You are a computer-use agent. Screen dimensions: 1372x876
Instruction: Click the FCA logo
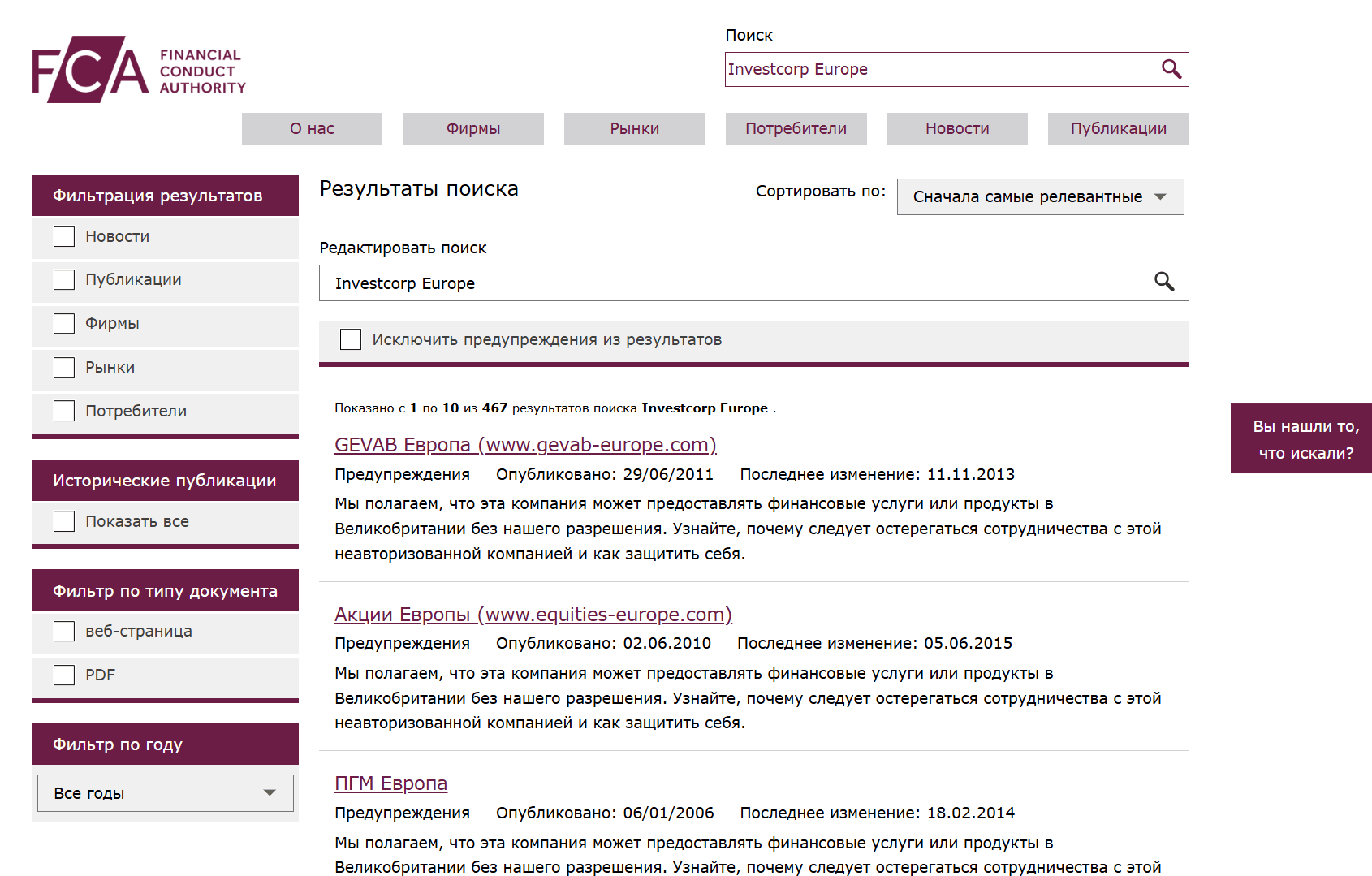[136, 69]
